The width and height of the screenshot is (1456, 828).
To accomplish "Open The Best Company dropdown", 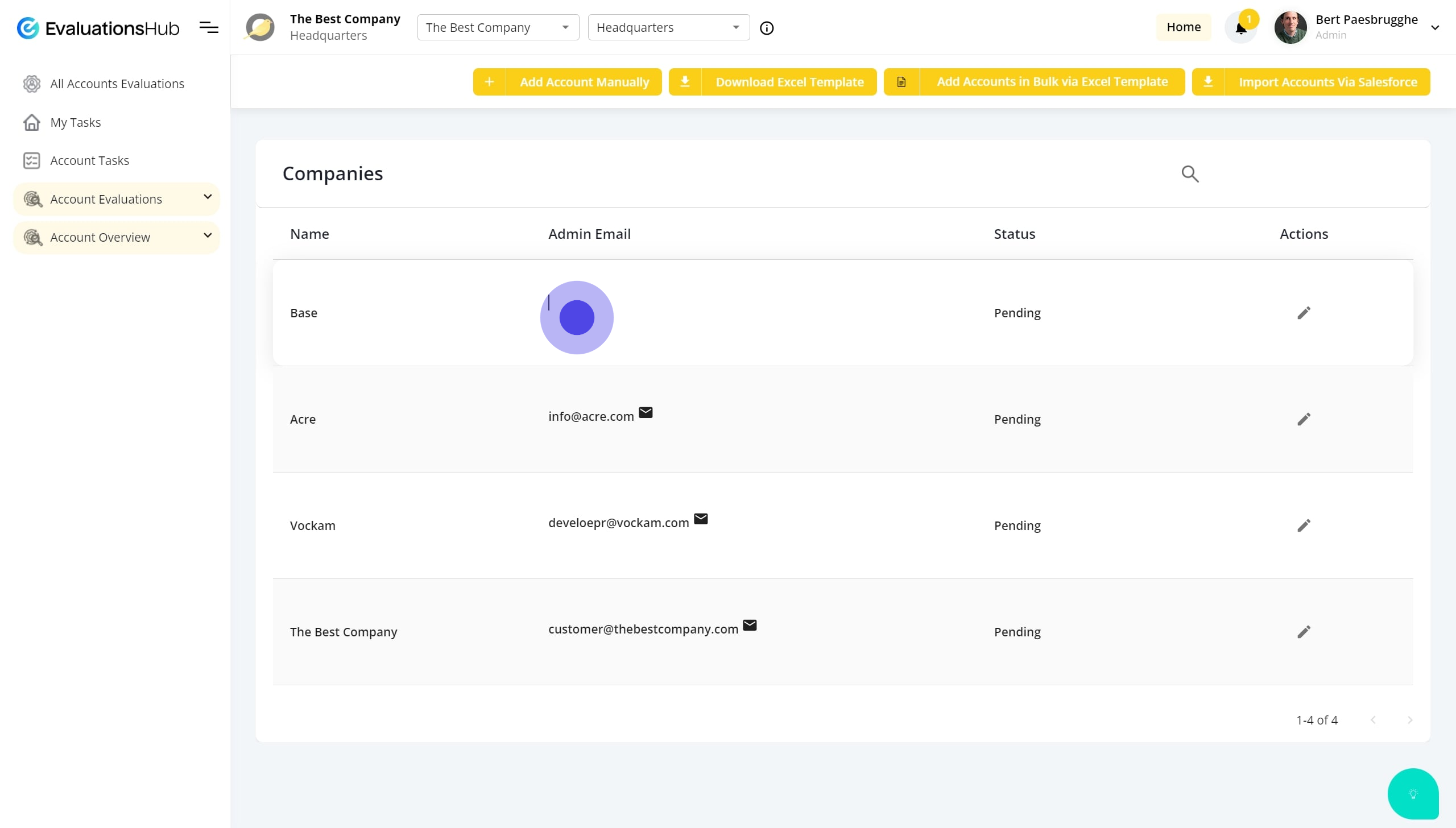I will 498,27.
